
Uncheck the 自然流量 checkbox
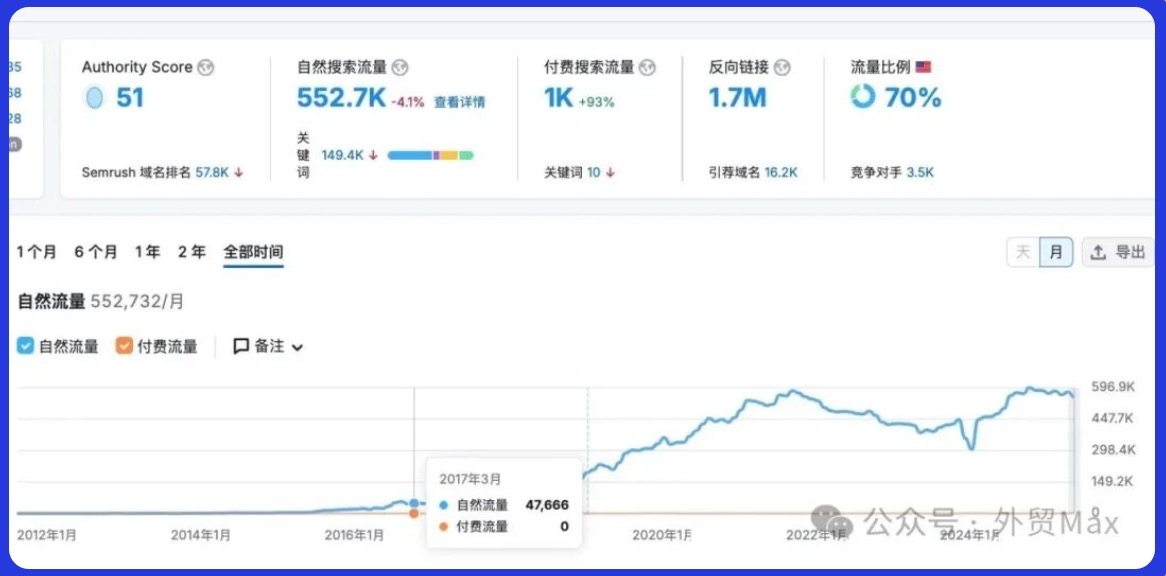point(26,347)
